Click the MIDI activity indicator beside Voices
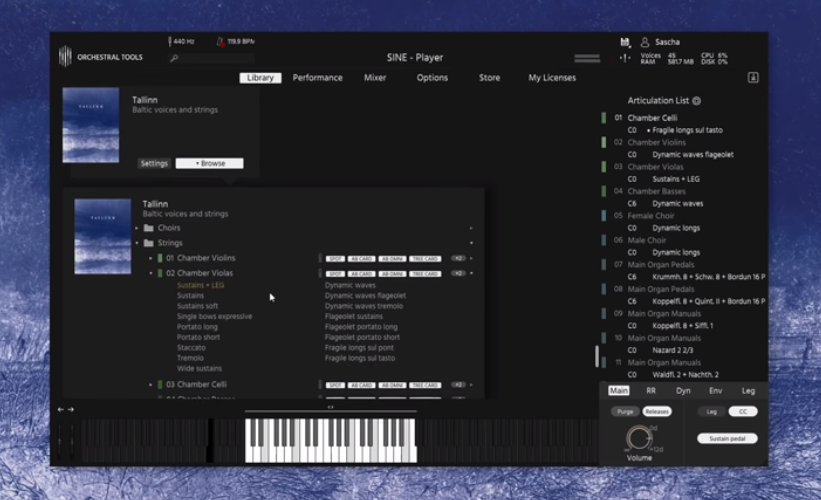821x500 pixels. pyautogui.click(x=625, y=58)
